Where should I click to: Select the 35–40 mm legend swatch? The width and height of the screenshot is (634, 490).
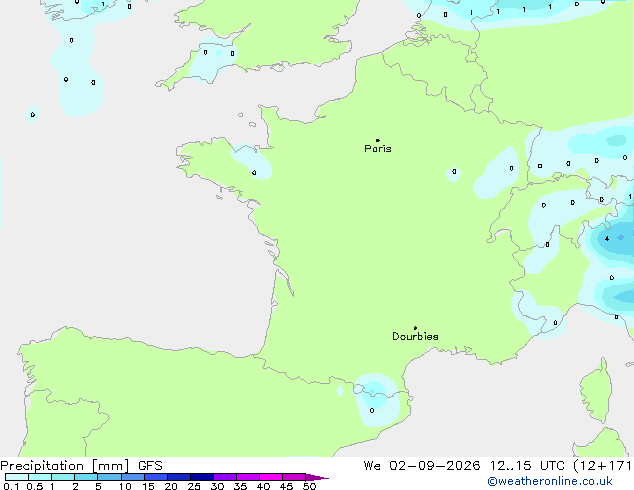point(248,477)
